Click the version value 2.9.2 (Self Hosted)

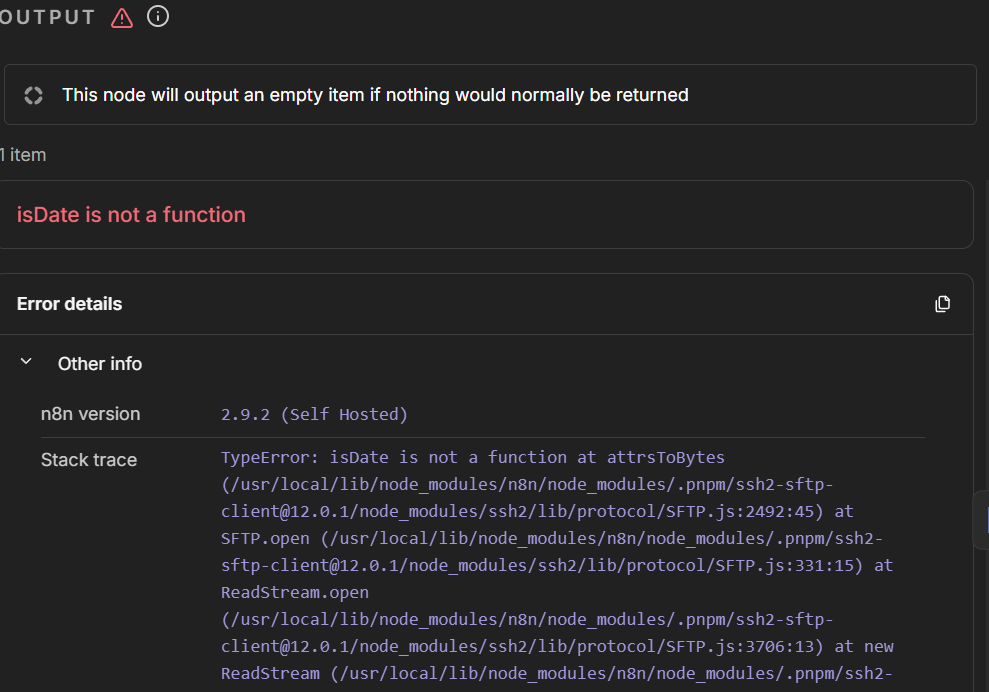coord(314,414)
